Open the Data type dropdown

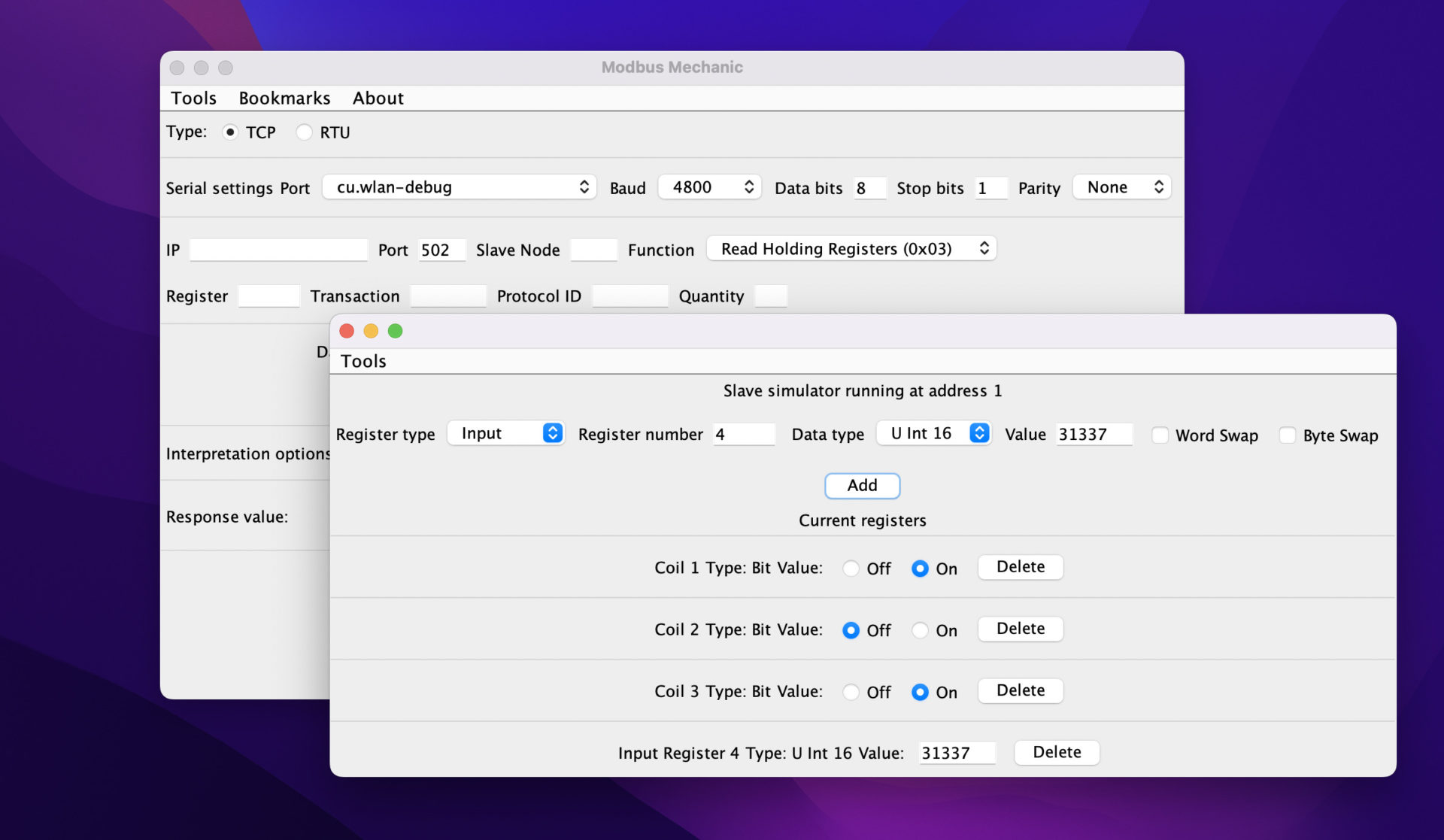point(933,433)
